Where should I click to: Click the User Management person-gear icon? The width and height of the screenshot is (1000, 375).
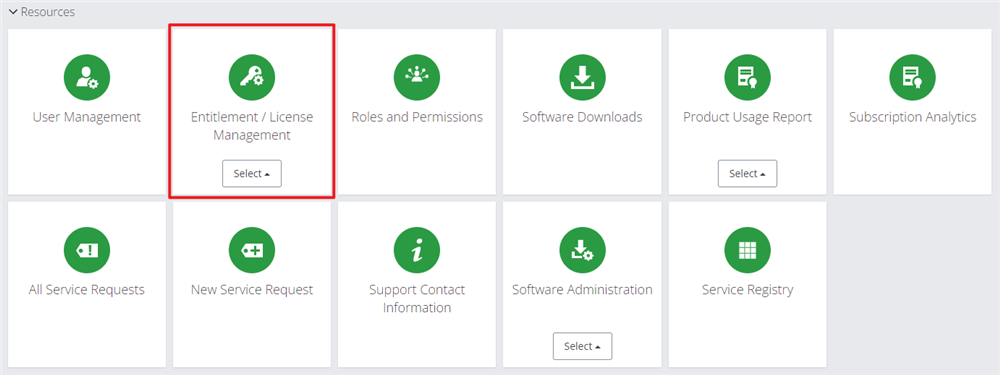87,78
